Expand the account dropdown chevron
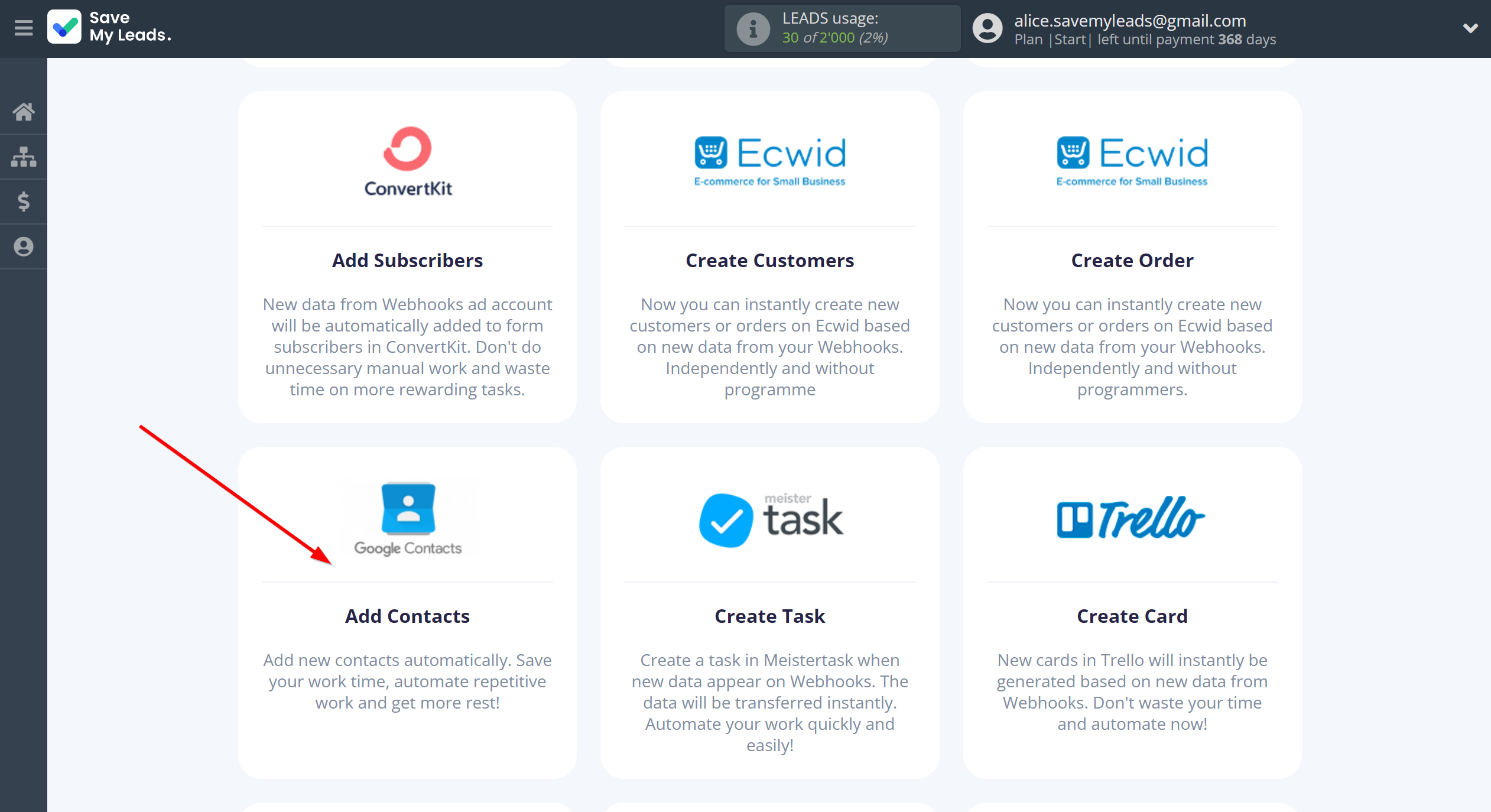Viewport: 1491px width, 812px height. [x=1470, y=28]
